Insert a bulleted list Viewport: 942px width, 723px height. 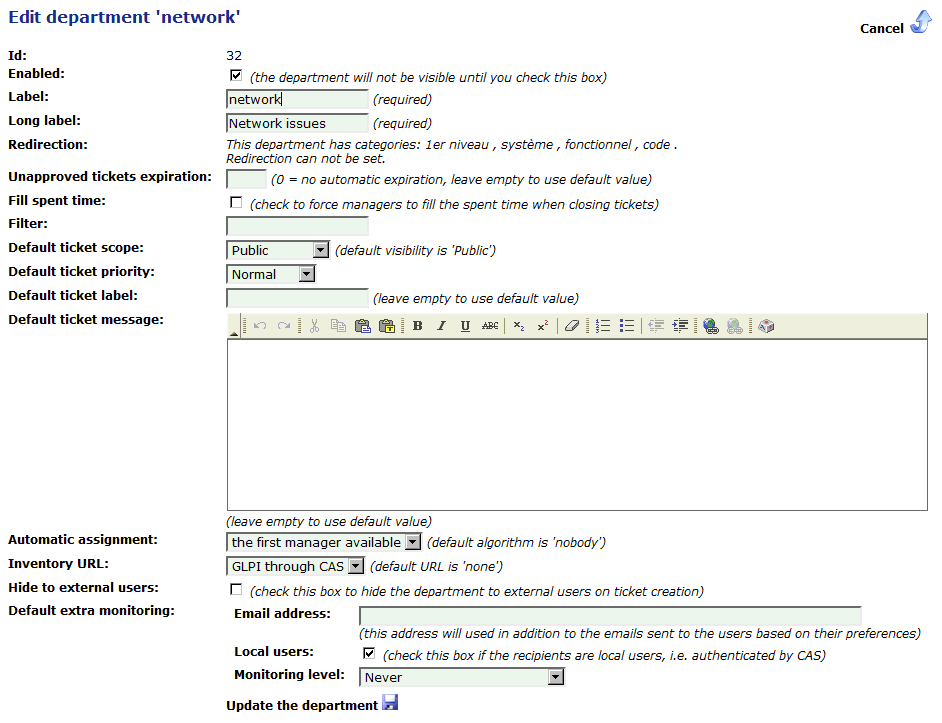(x=627, y=326)
